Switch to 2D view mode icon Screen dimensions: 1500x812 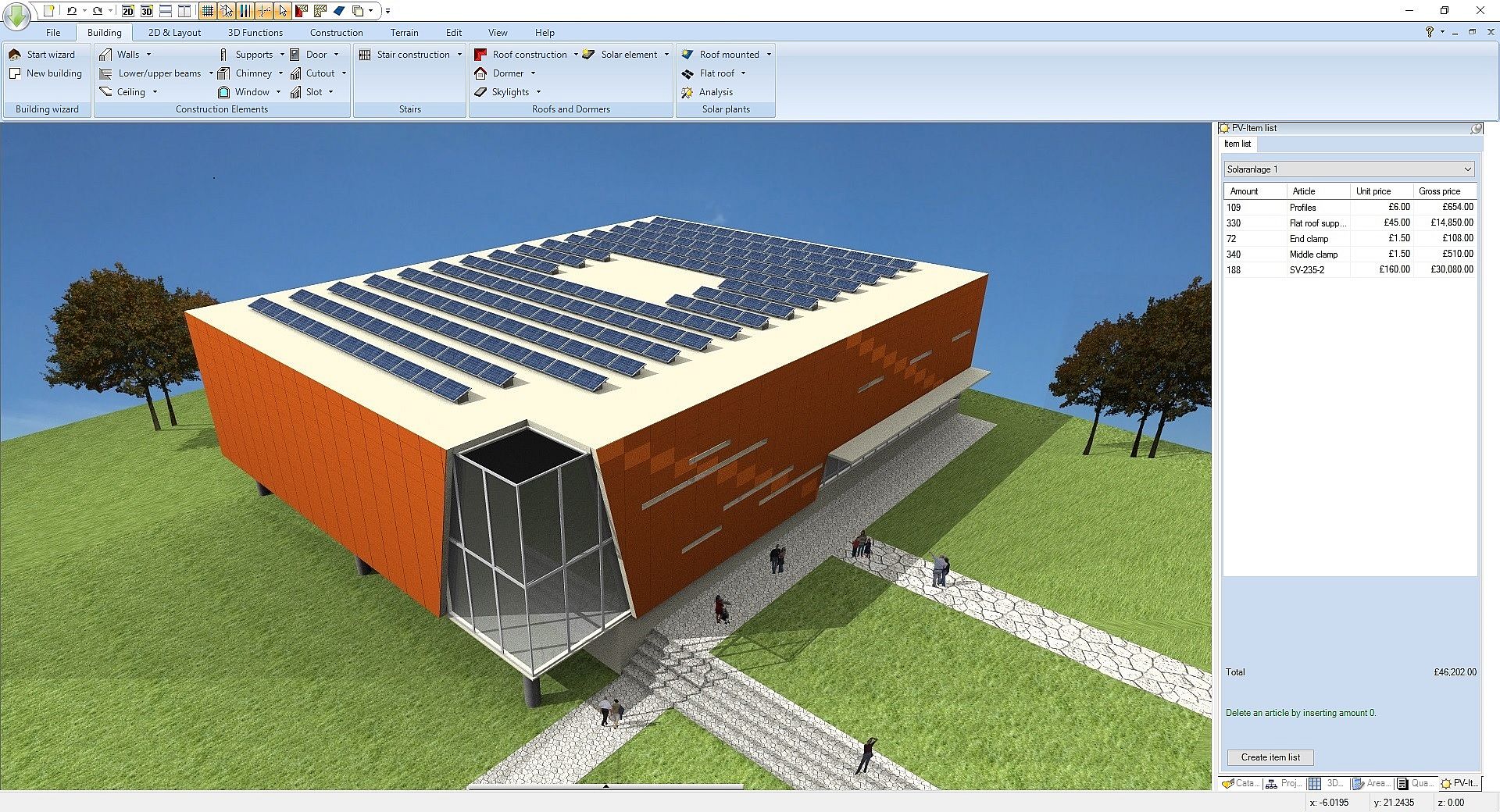[x=127, y=11]
